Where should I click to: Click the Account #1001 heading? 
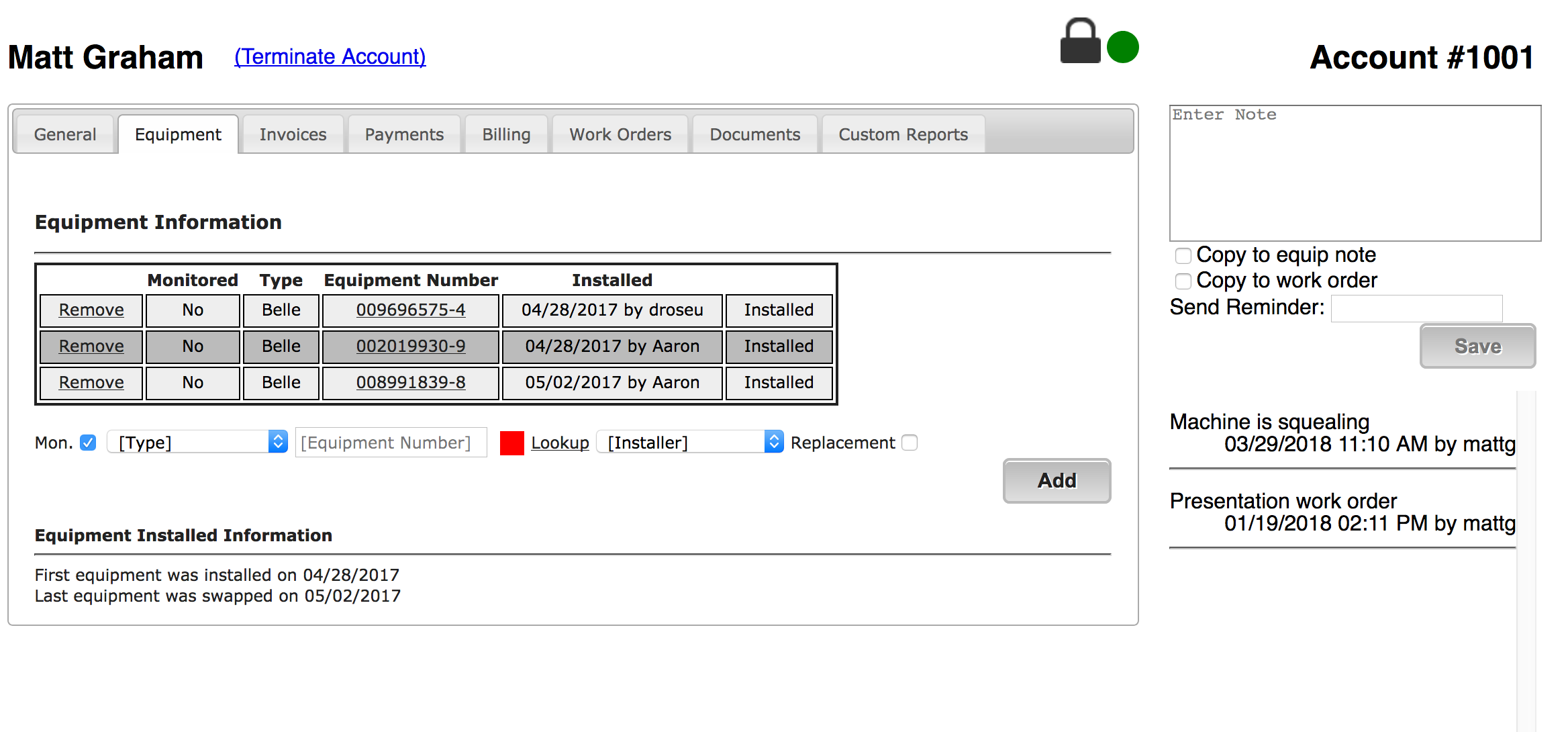pyautogui.click(x=1422, y=57)
